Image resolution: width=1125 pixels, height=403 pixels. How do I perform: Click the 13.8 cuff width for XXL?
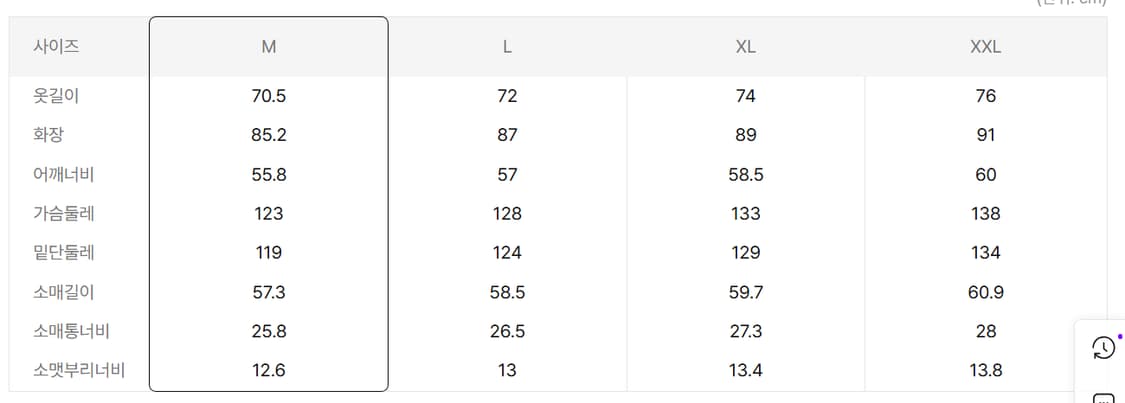click(986, 371)
